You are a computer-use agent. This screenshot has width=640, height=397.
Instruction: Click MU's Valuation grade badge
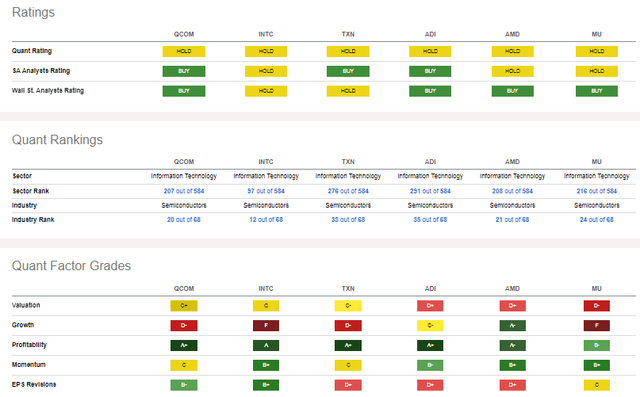point(597,306)
